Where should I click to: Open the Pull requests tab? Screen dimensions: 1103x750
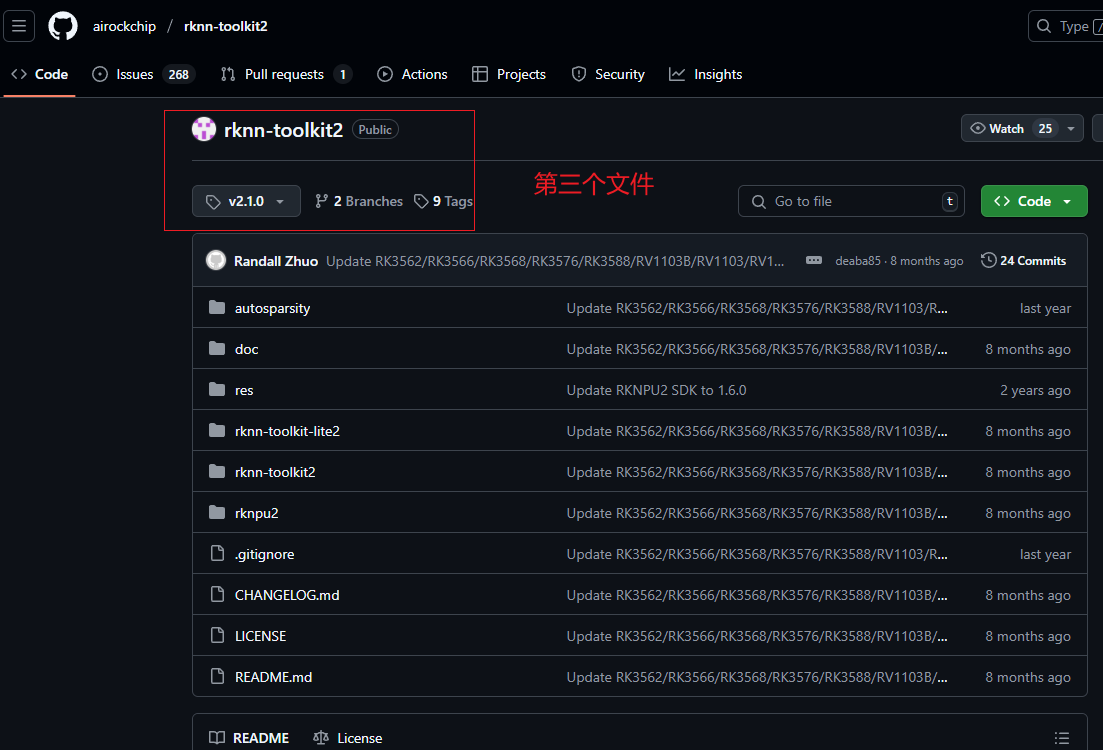286,74
